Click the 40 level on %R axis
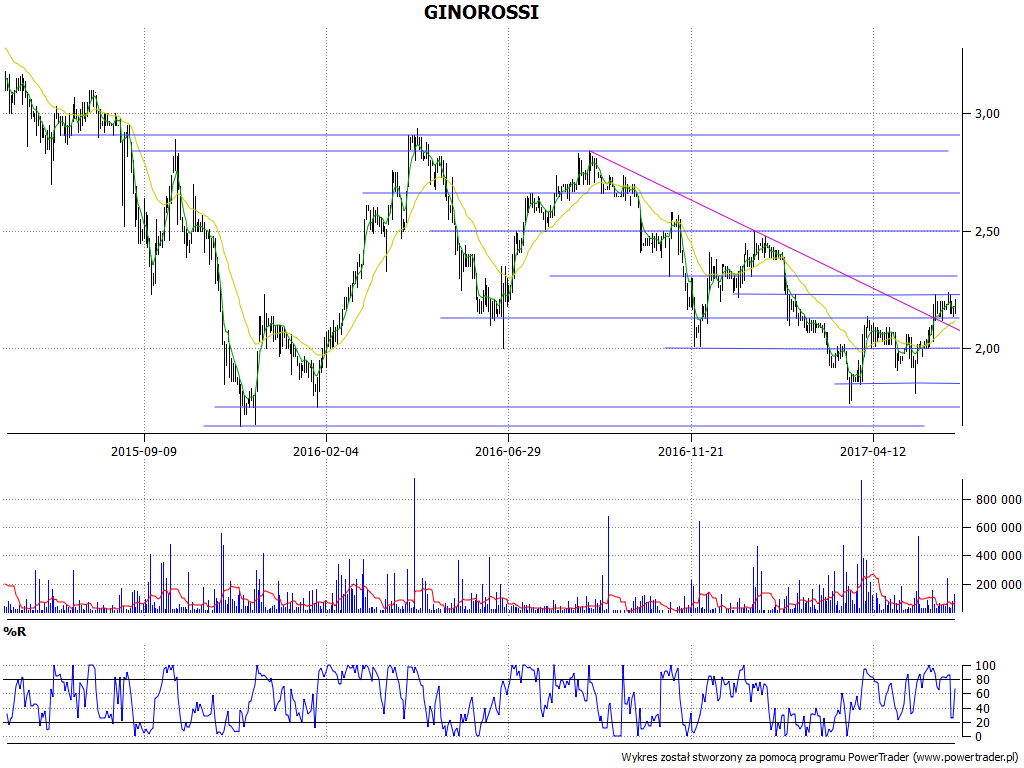1024x768 pixels. tap(982, 709)
